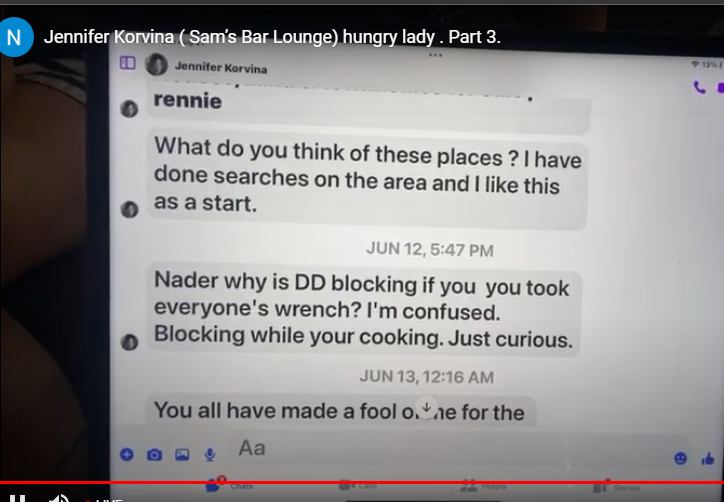The width and height of the screenshot is (724, 502).
Task: Open the photo gallery icon
Action: click(x=182, y=455)
